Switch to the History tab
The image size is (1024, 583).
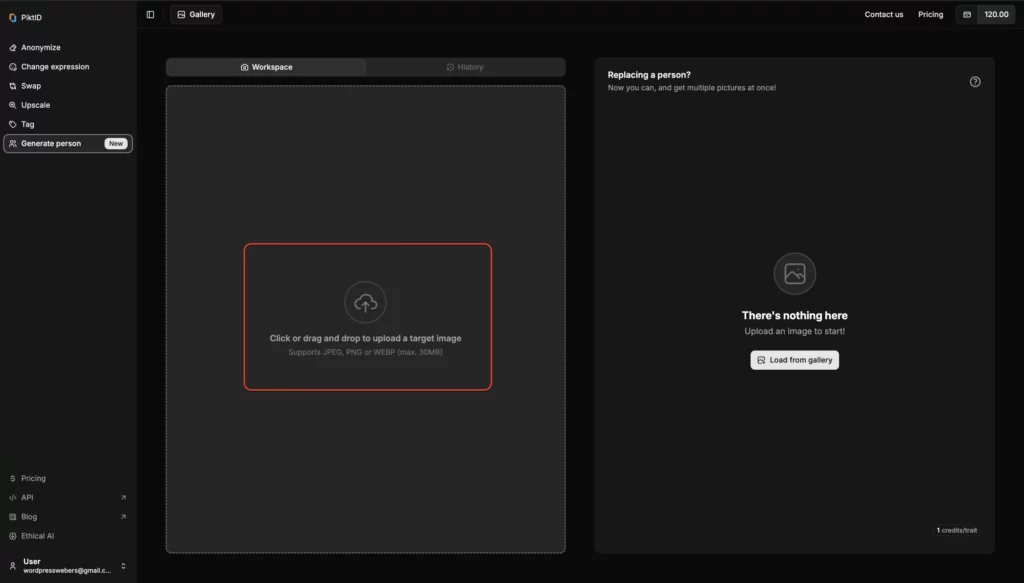pyautogui.click(x=465, y=67)
